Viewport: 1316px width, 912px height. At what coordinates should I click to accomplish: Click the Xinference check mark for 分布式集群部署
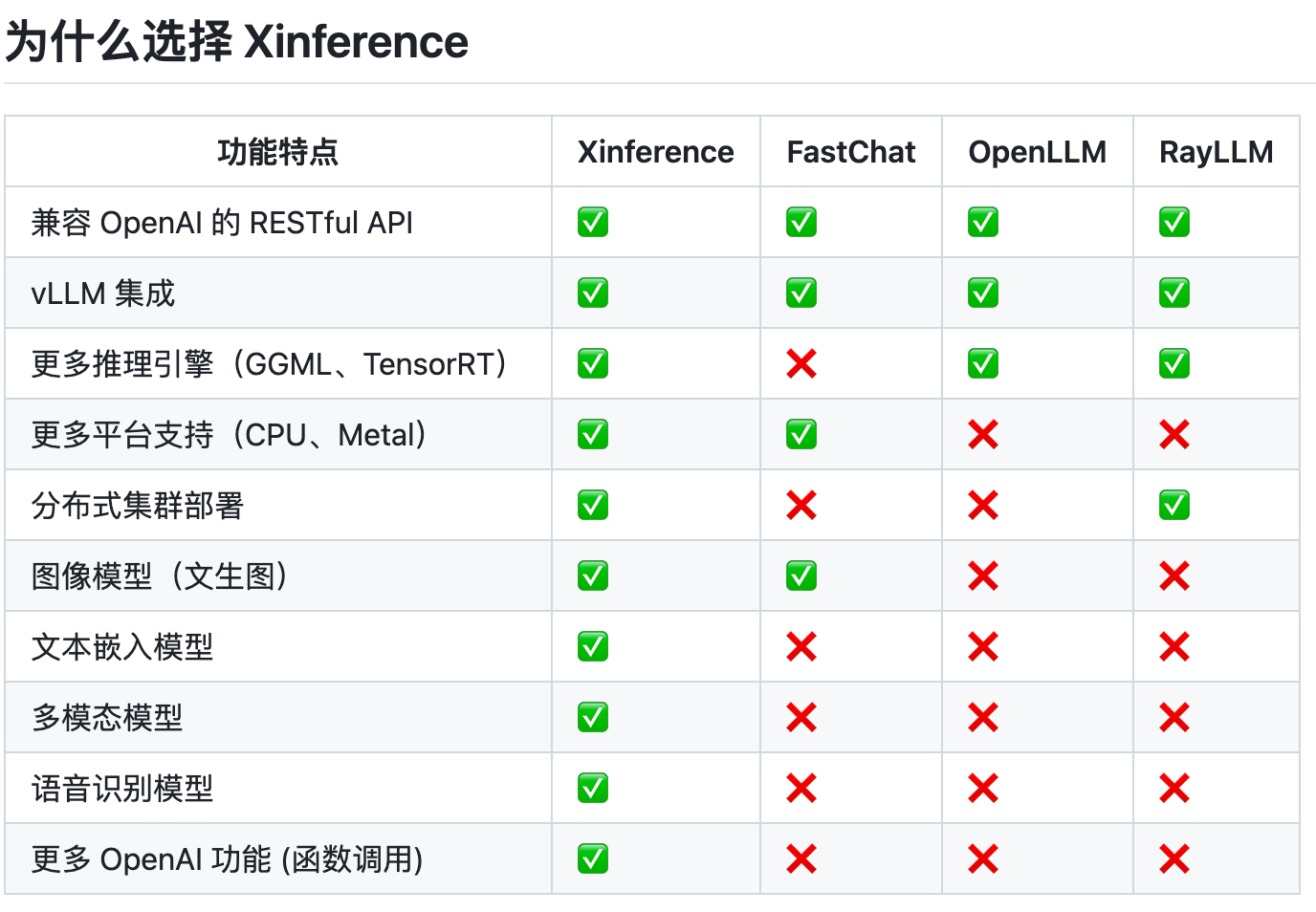(x=593, y=505)
